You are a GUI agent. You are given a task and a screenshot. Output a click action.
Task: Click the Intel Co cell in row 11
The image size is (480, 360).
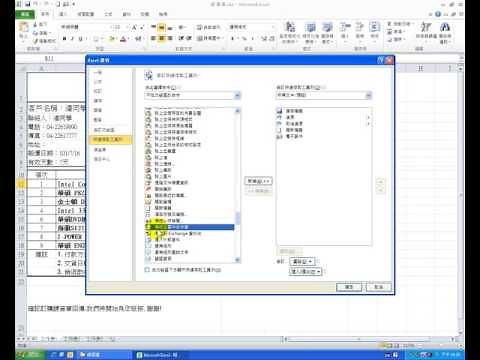point(71,184)
